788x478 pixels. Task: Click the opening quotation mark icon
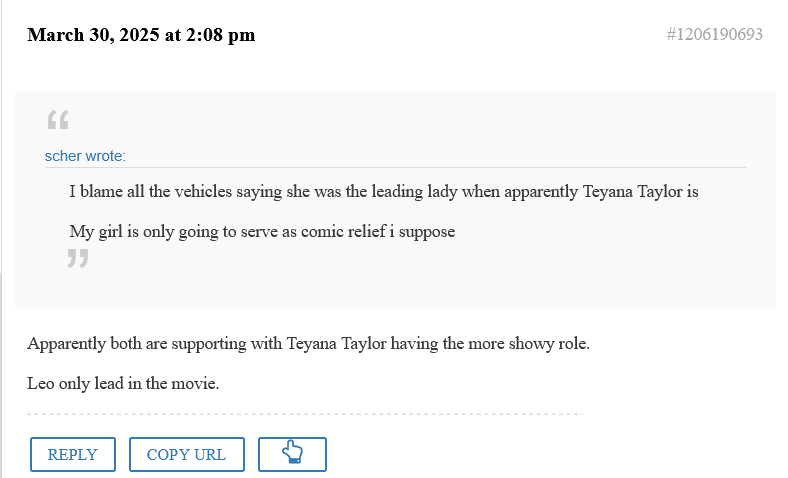58,121
